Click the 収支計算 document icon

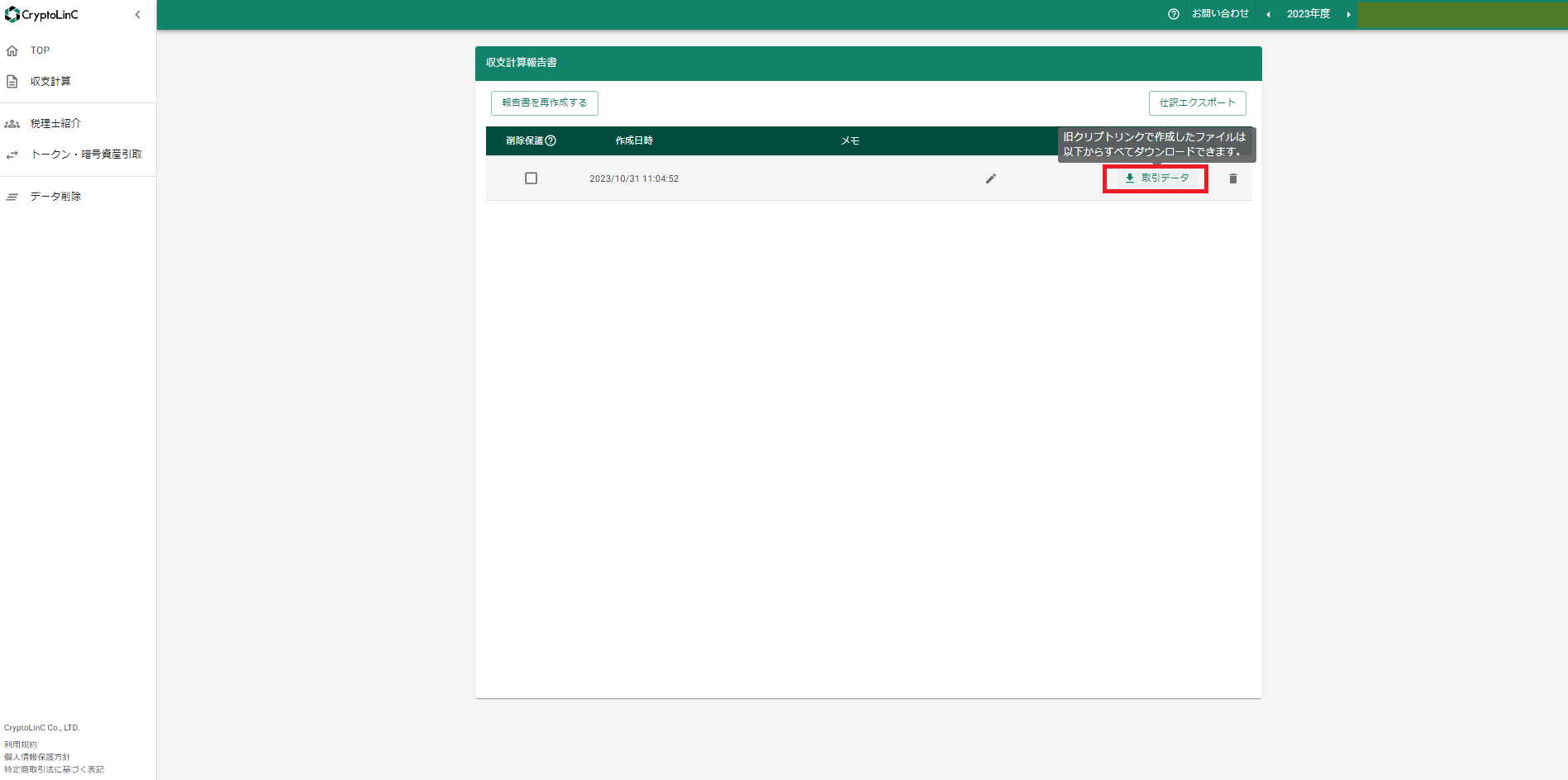click(12, 82)
